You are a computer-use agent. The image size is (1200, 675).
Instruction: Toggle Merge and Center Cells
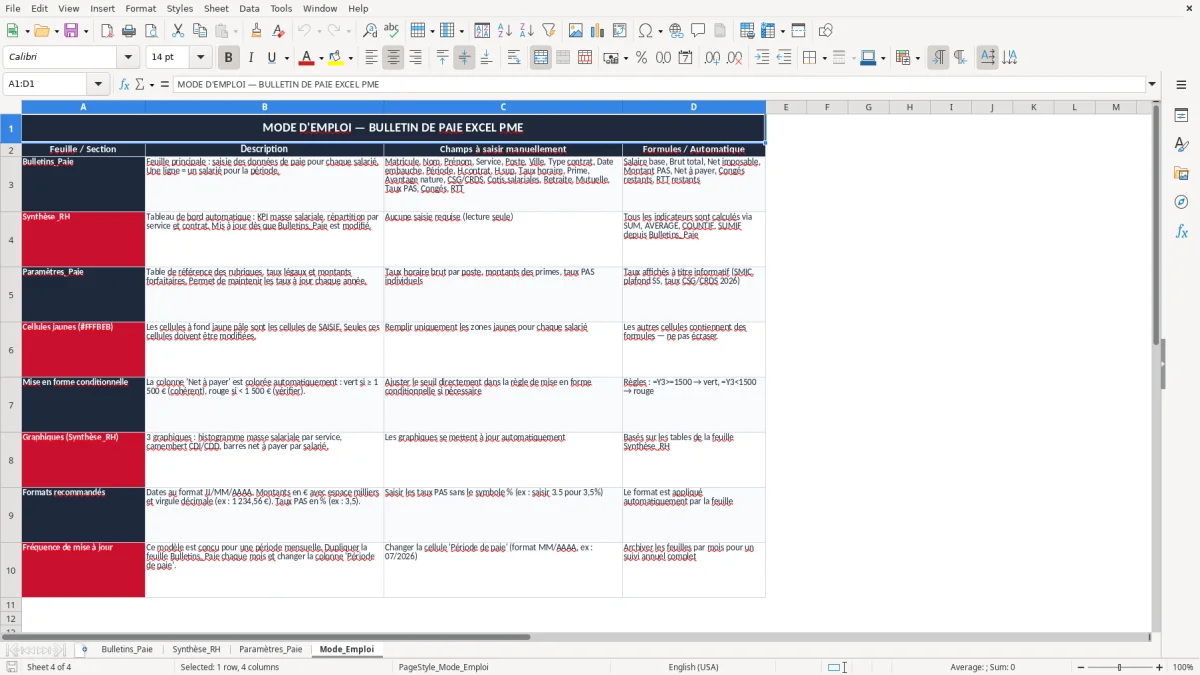[540, 58]
